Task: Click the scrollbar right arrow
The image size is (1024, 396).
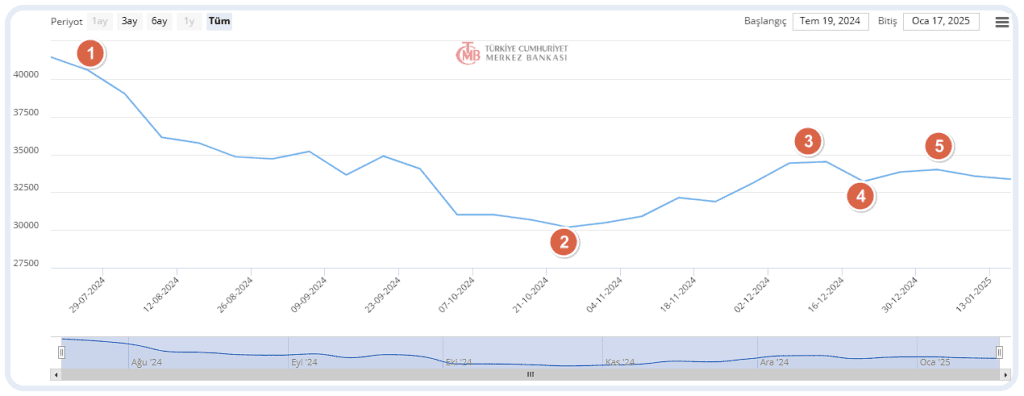Action: 1006,374
